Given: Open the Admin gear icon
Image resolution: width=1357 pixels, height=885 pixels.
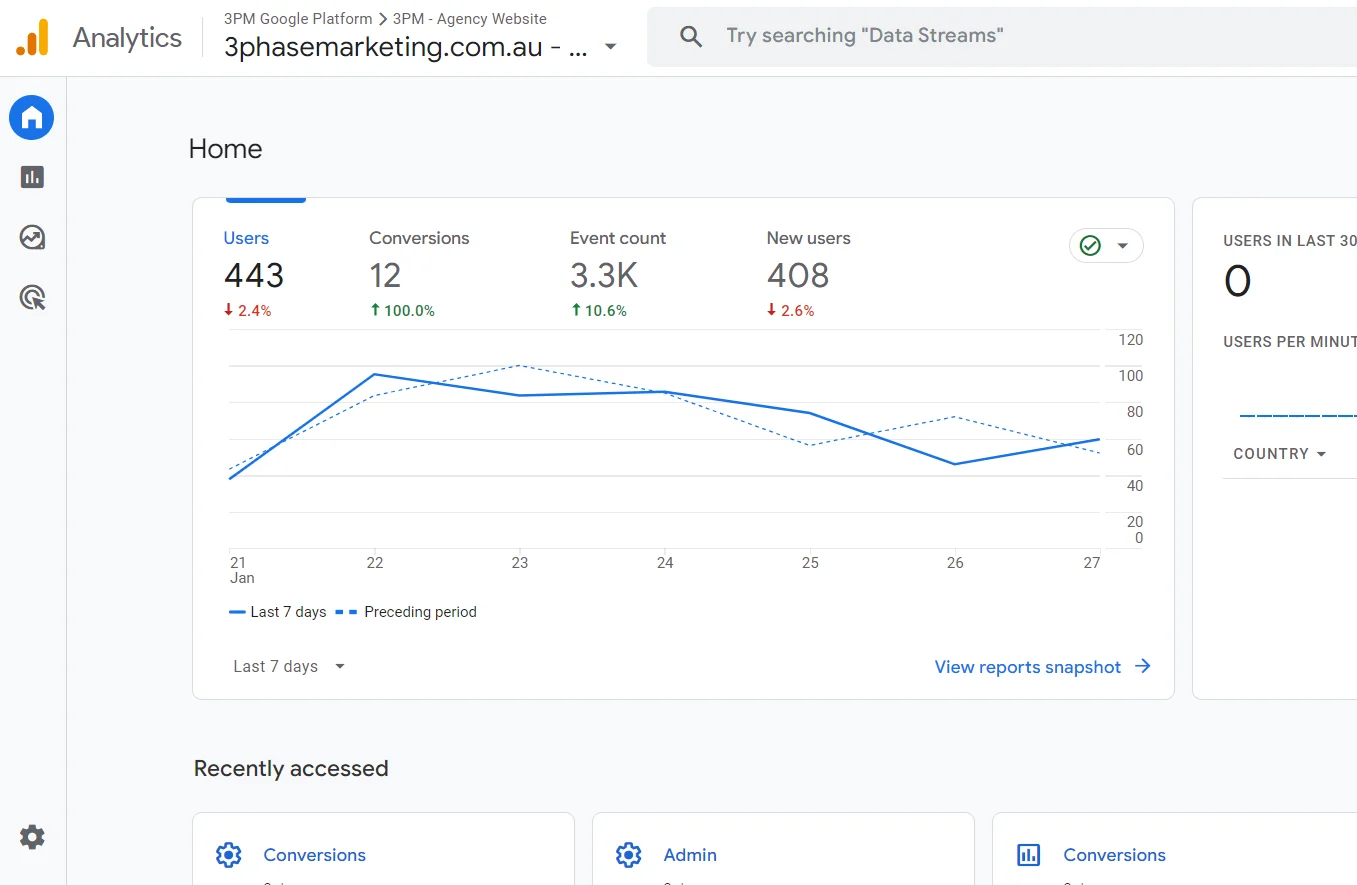Looking at the screenshot, I should coord(32,837).
